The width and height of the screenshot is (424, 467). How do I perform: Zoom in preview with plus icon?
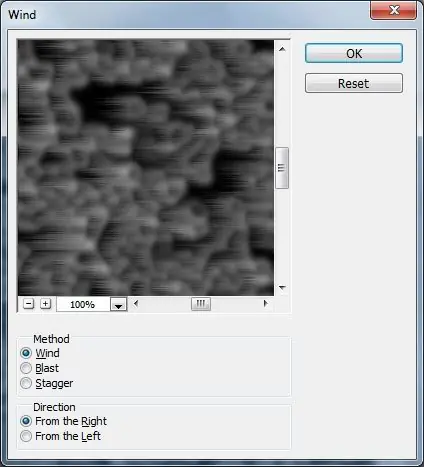click(x=45, y=304)
